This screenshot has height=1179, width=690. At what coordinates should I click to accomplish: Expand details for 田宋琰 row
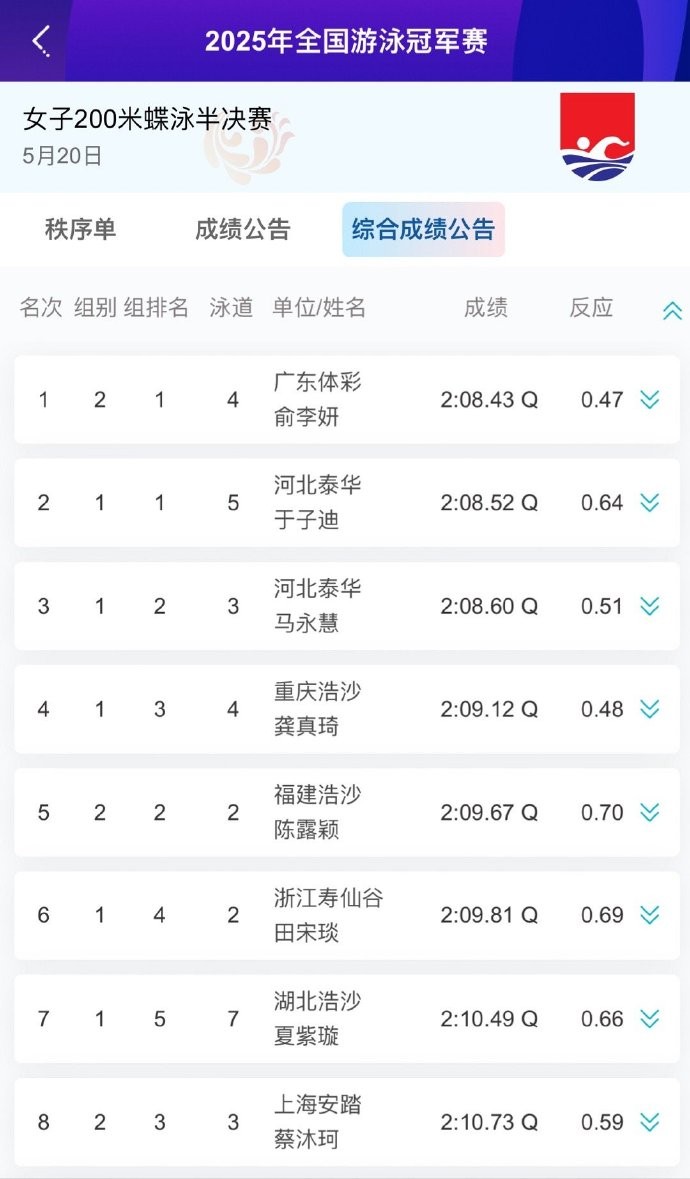[x=650, y=915]
